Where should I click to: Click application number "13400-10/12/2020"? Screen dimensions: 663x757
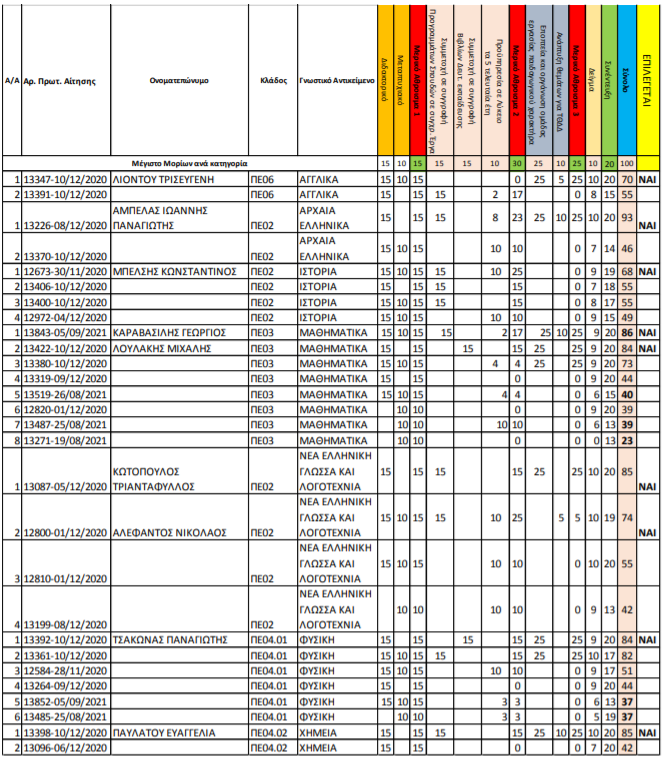pyautogui.click(x=65, y=302)
